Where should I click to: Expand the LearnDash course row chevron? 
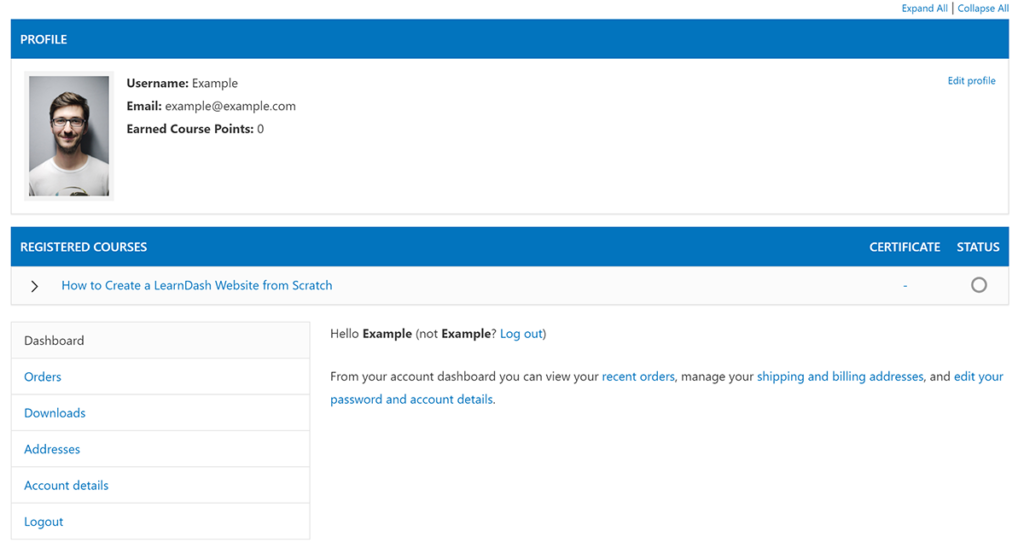pyautogui.click(x=35, y=286)
